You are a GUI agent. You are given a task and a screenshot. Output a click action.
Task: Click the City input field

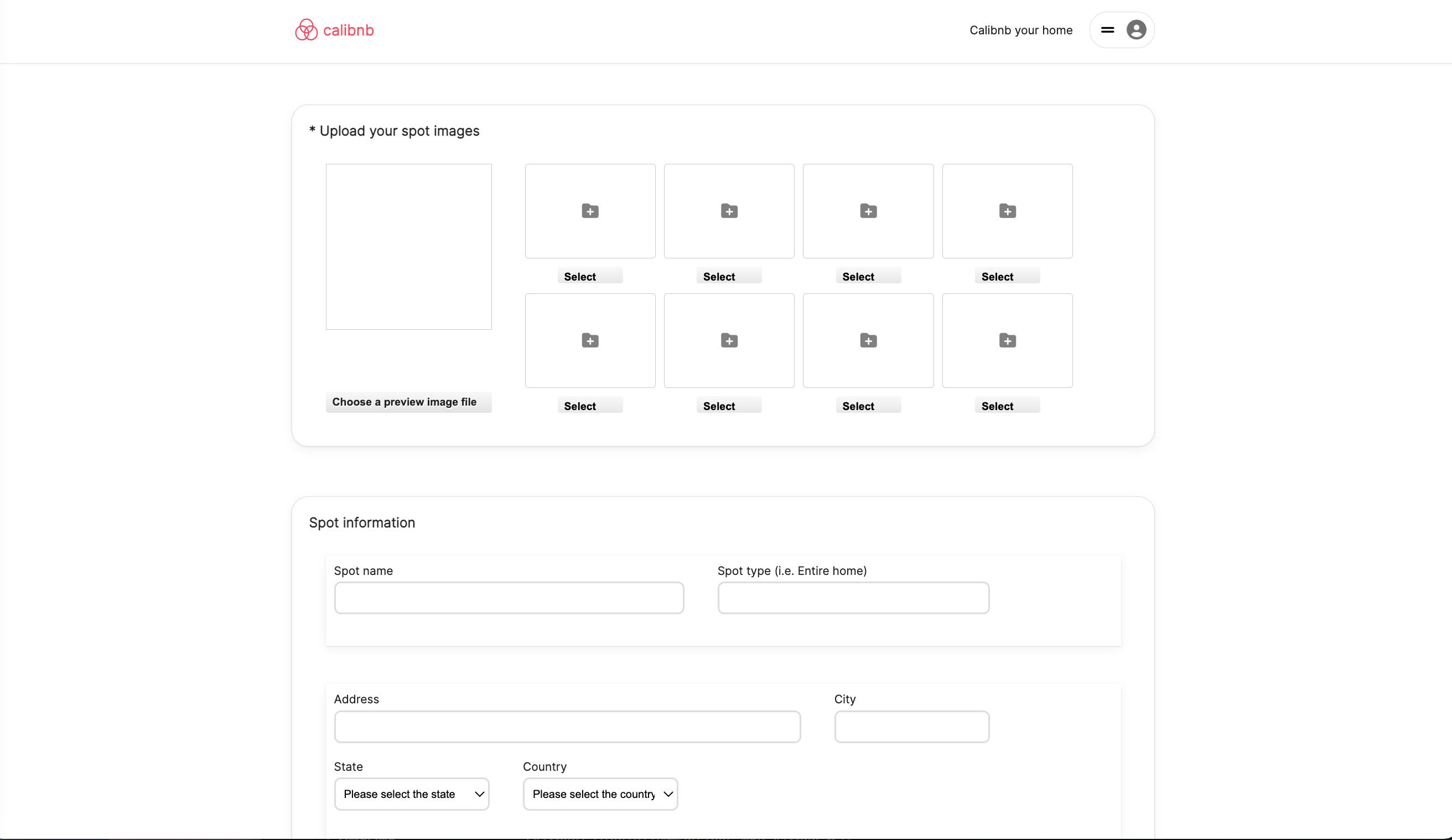(911, 727)
